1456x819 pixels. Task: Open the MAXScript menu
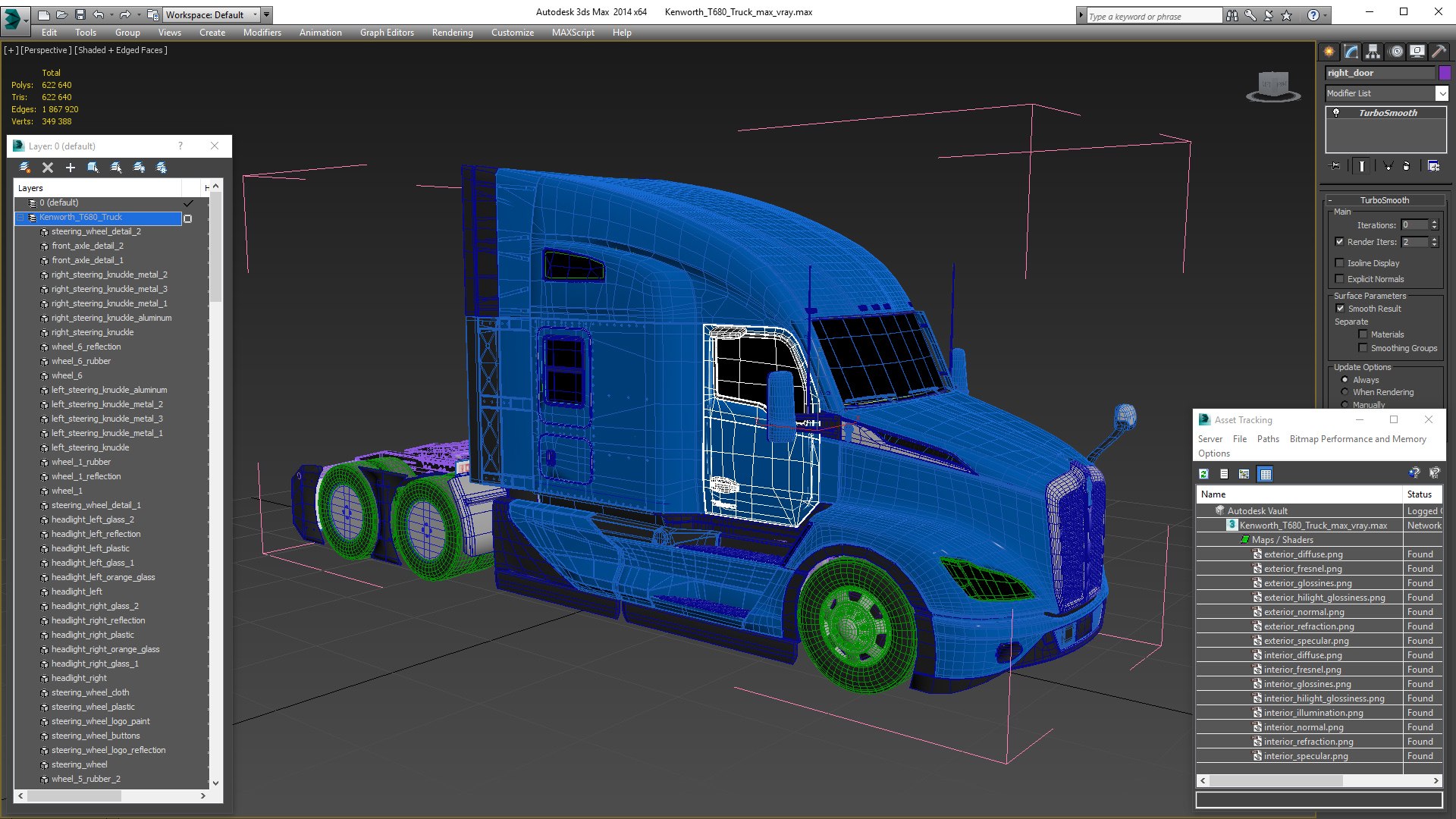(573, 33)
